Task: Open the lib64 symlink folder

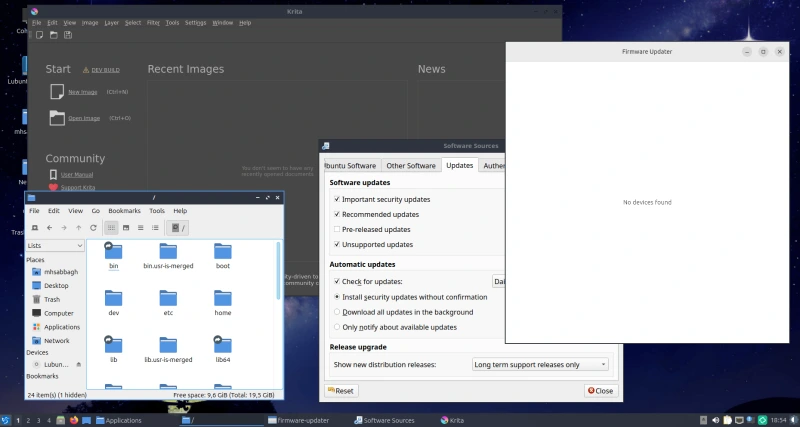Action: point(222,344)
